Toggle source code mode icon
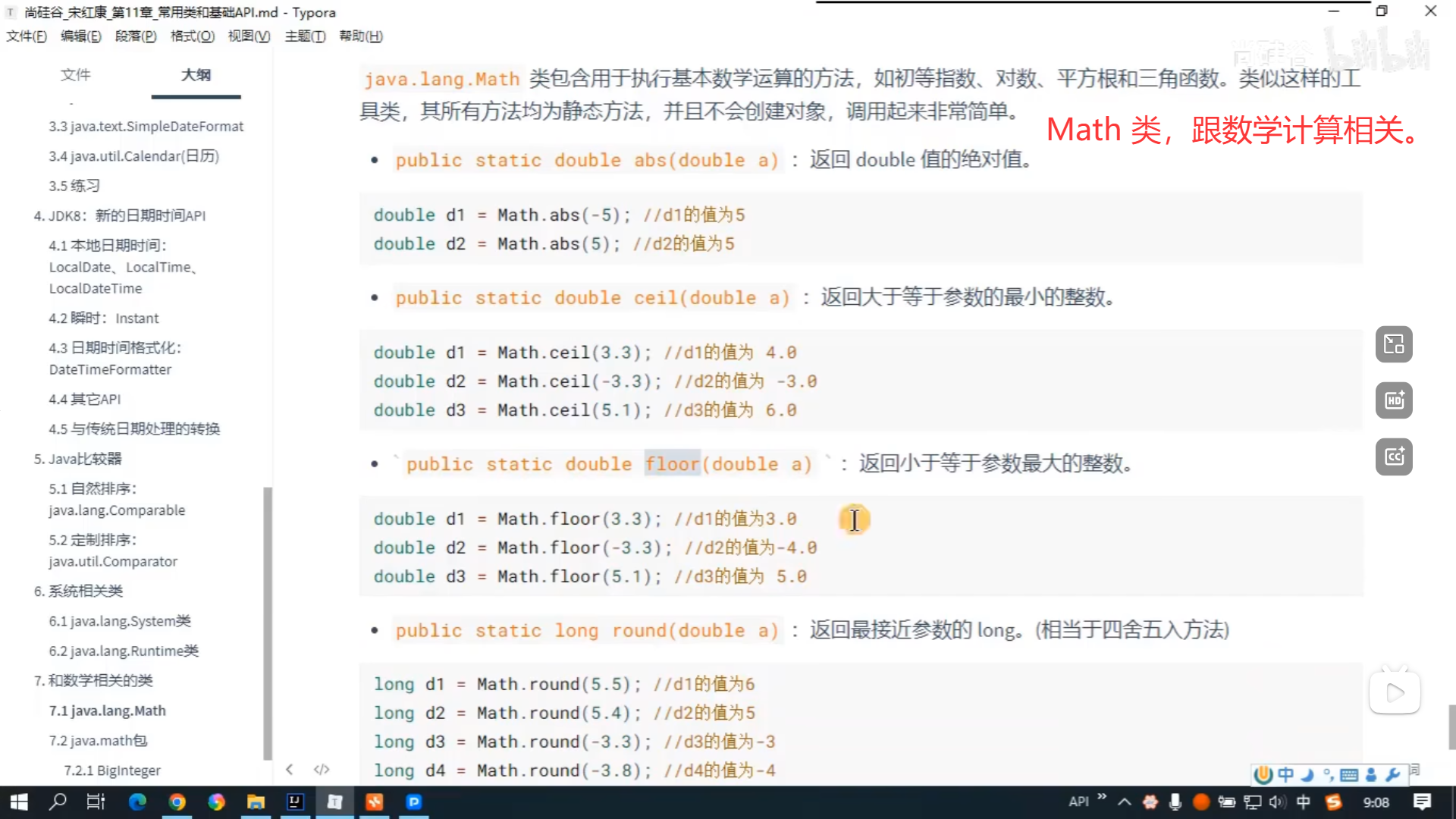Screen dimensions: 1456x819 322,770
